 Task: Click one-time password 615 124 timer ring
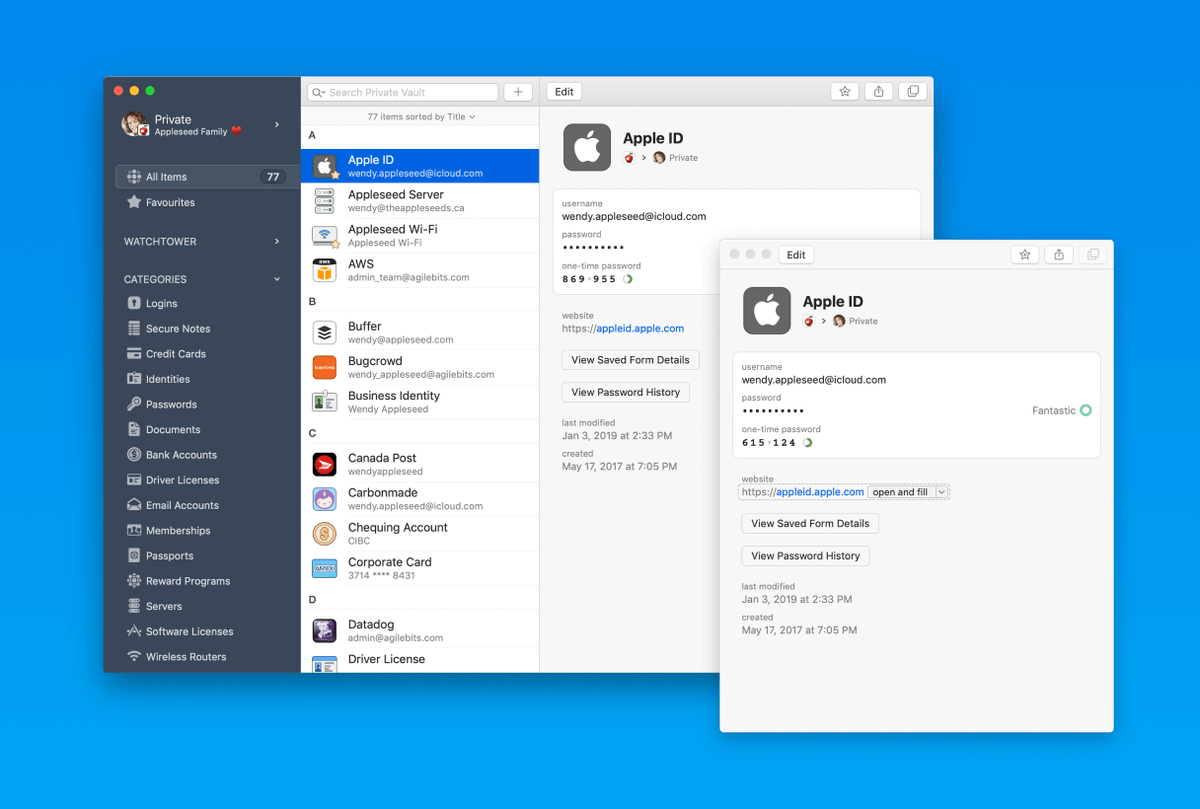[807, 442]
